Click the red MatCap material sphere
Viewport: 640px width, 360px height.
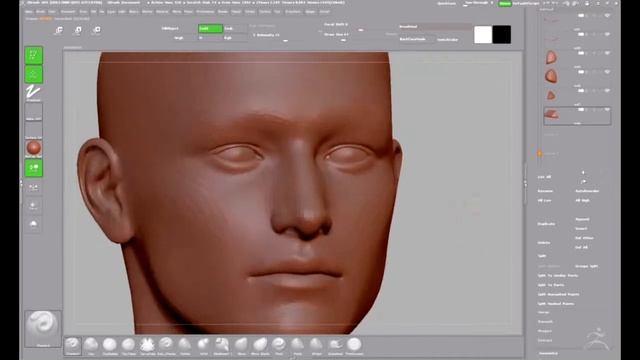(x=33, y=149)
